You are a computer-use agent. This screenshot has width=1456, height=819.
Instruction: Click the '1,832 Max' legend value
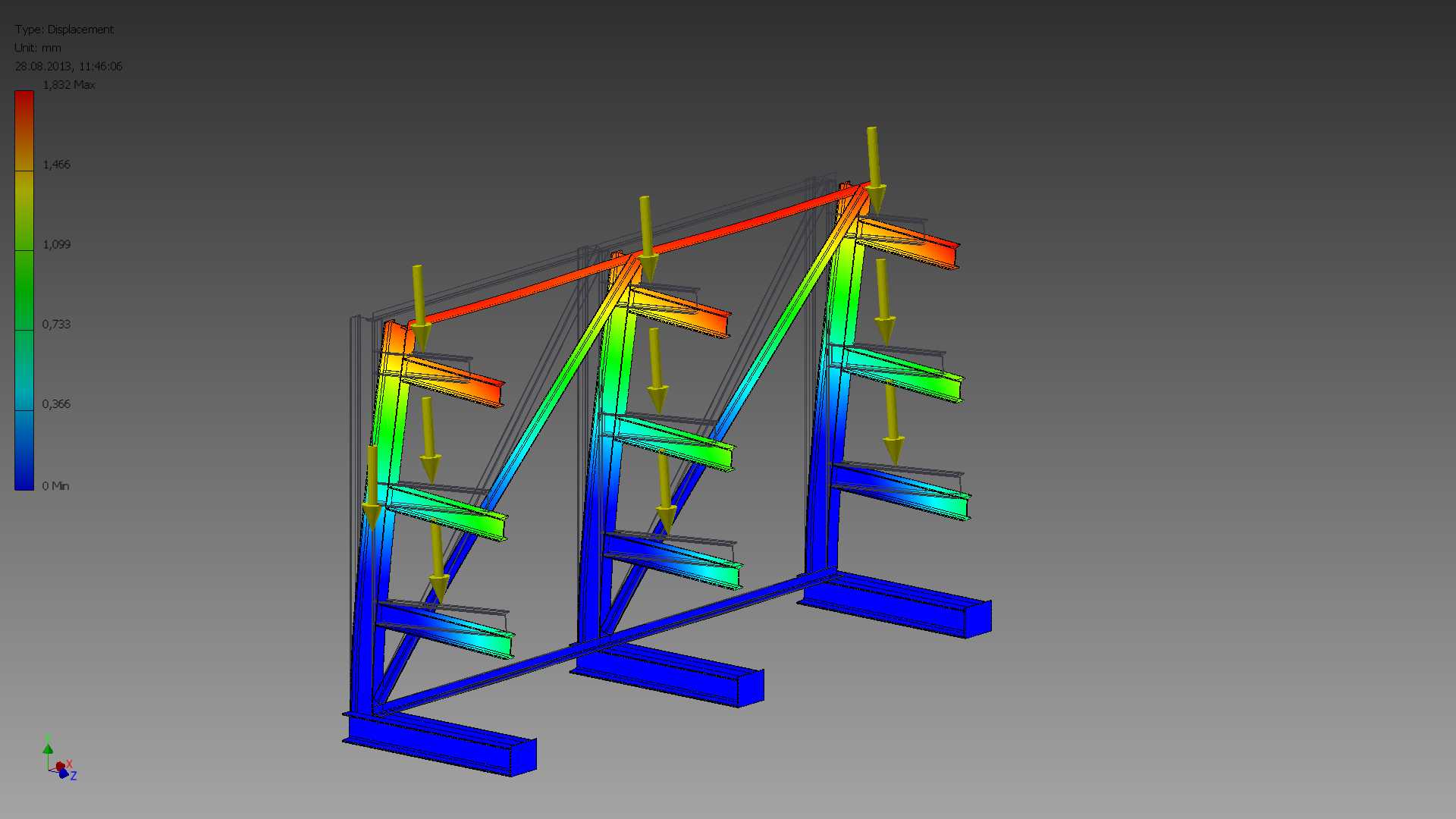(69, 85)
